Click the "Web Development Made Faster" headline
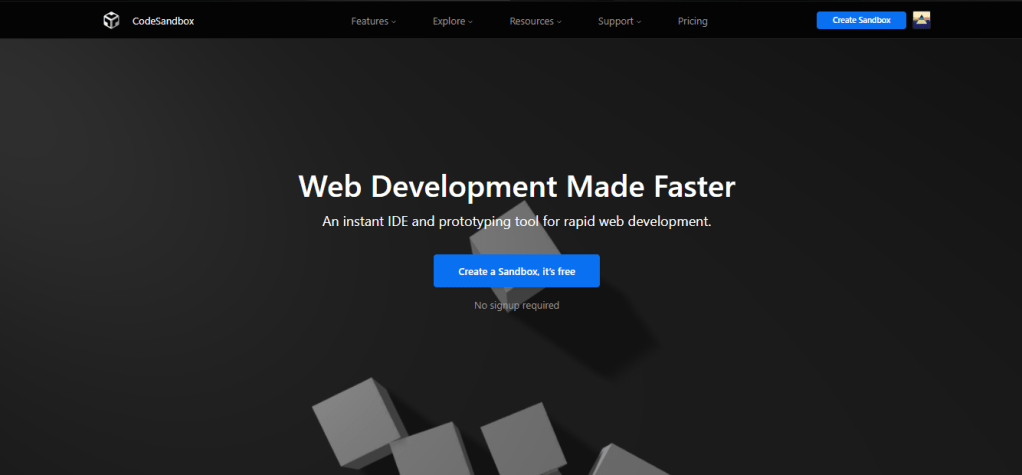The width and height of the screenshot is (1022, 475). 516,186
